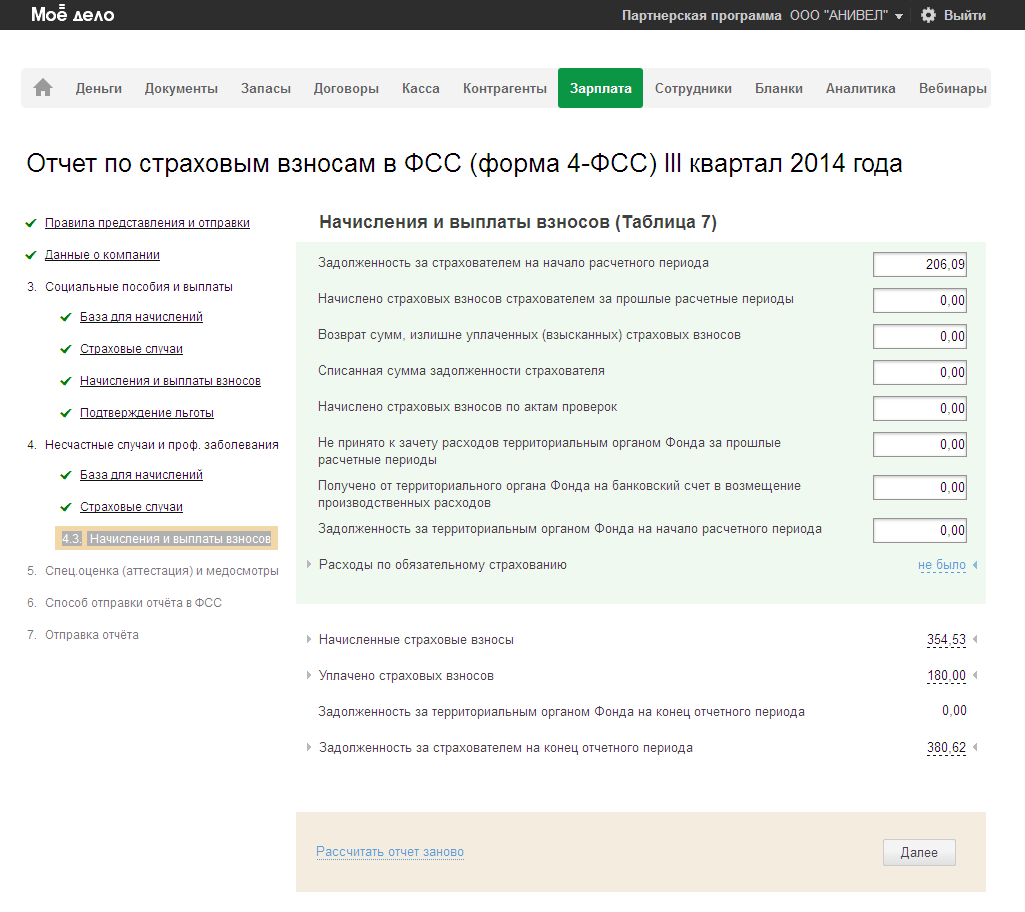Viewport: 1025px width, 912px height.
Task: Click the Списанная сумма задолженности input field
Action: [919, 373]
